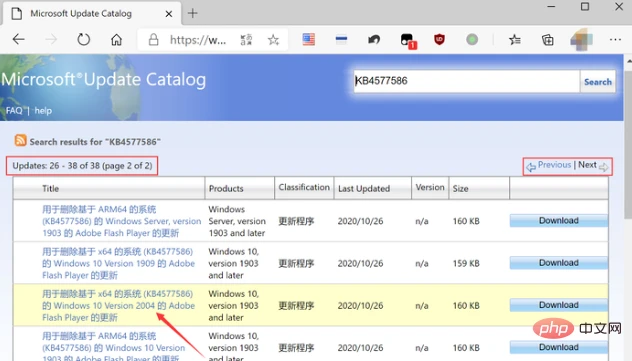Open the help link
Screen dimensions: 632x361
point(43,110)
